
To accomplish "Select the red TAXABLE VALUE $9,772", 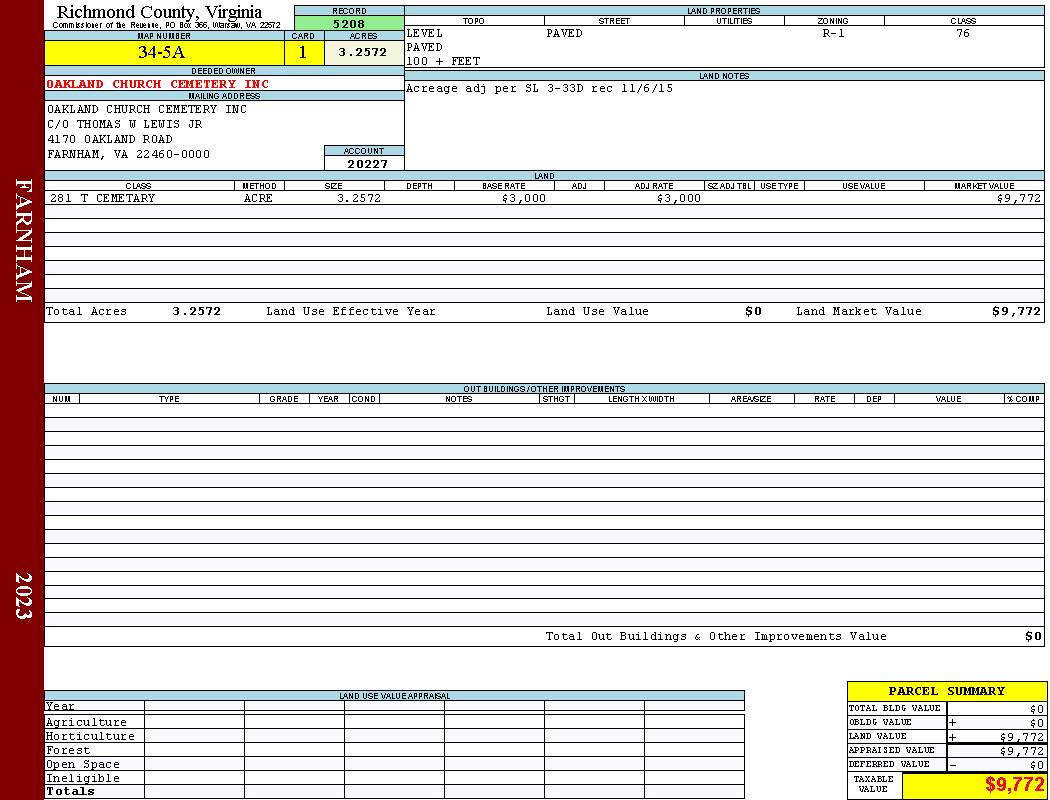I will coord(1014,784).
